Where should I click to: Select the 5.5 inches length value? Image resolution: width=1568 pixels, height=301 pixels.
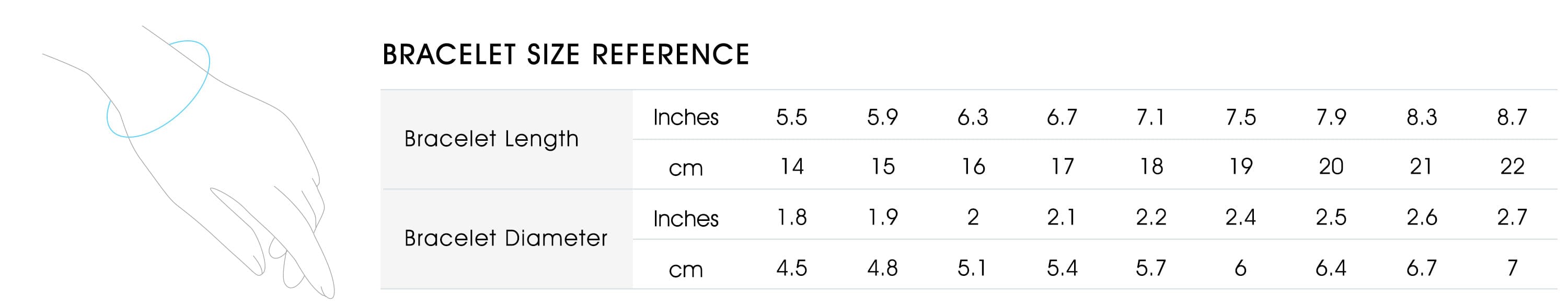791,117
